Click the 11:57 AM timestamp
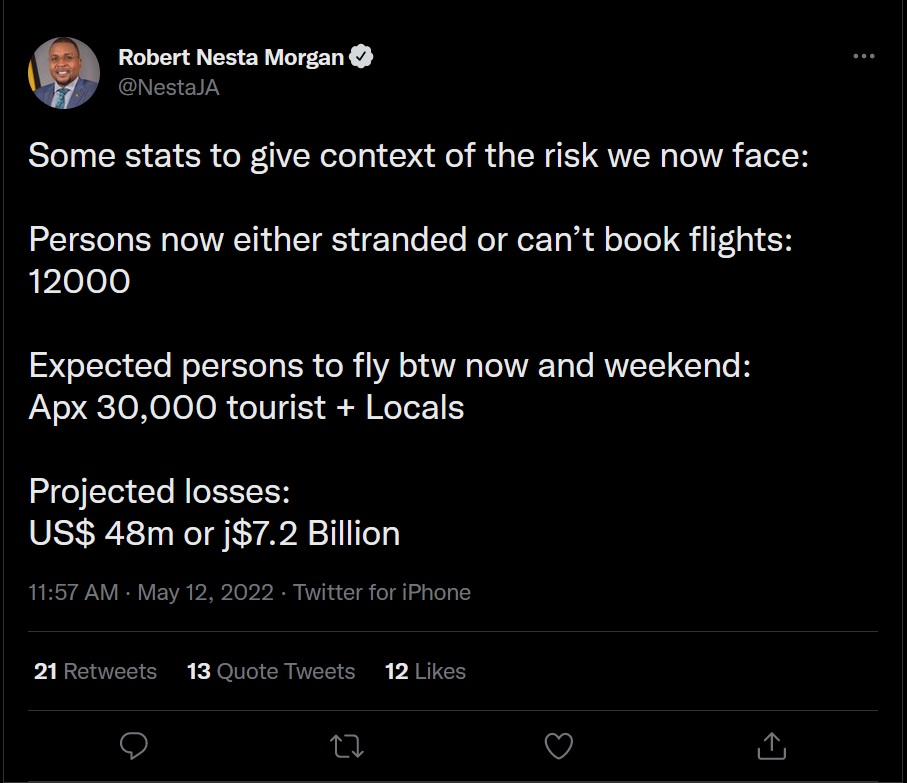This screenshot has height=783, width=907. coord(73,592)
